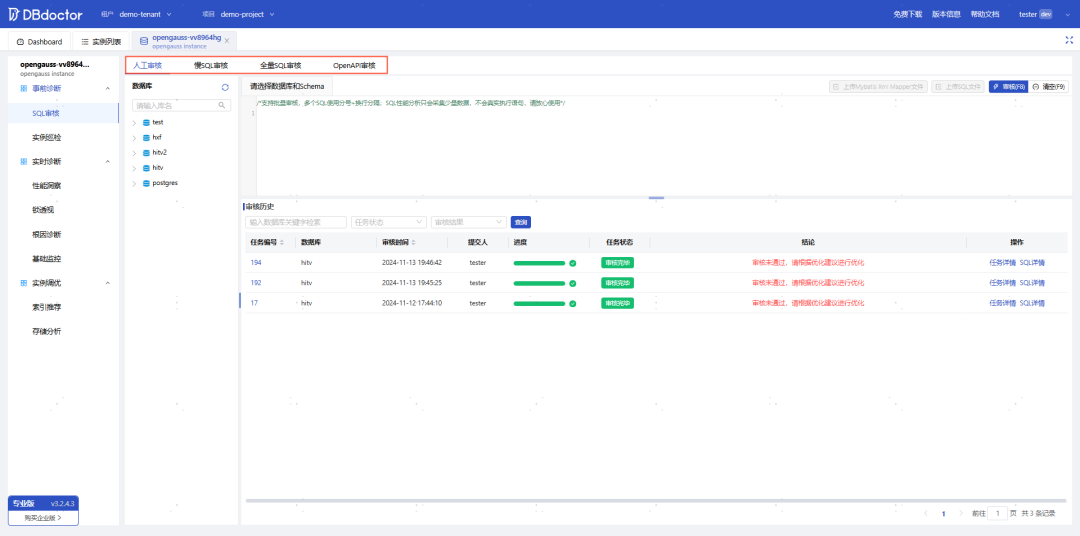Click the horizontal scrollbar under the history table
1080x536 pixels.
656,501
